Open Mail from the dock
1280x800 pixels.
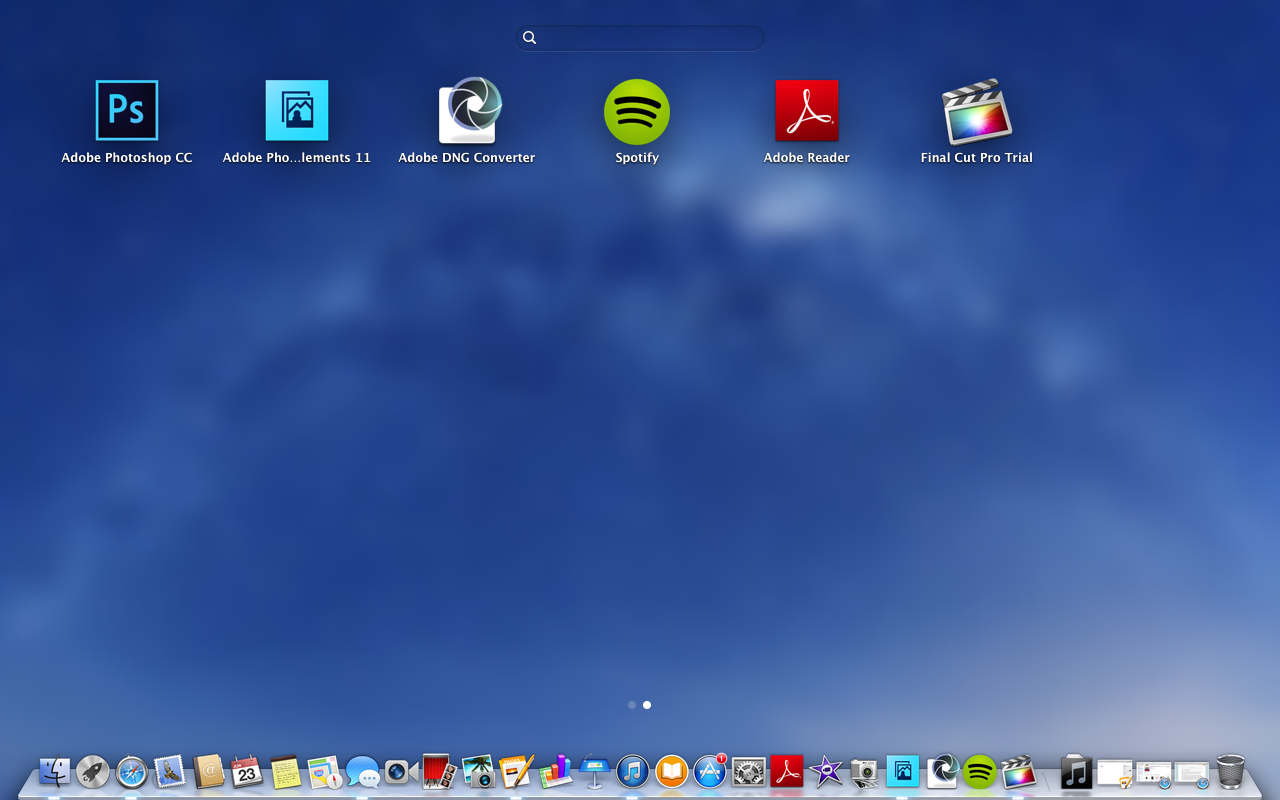click(168, 772)
